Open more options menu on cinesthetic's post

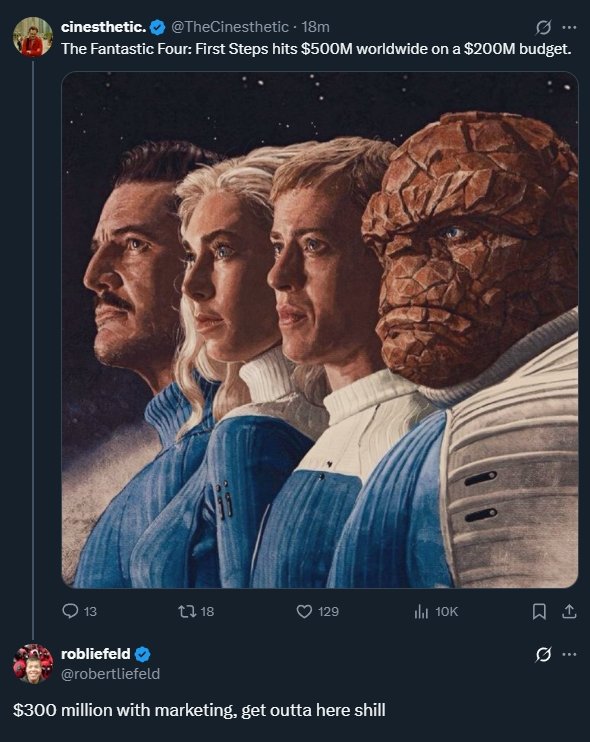point(569,27)
